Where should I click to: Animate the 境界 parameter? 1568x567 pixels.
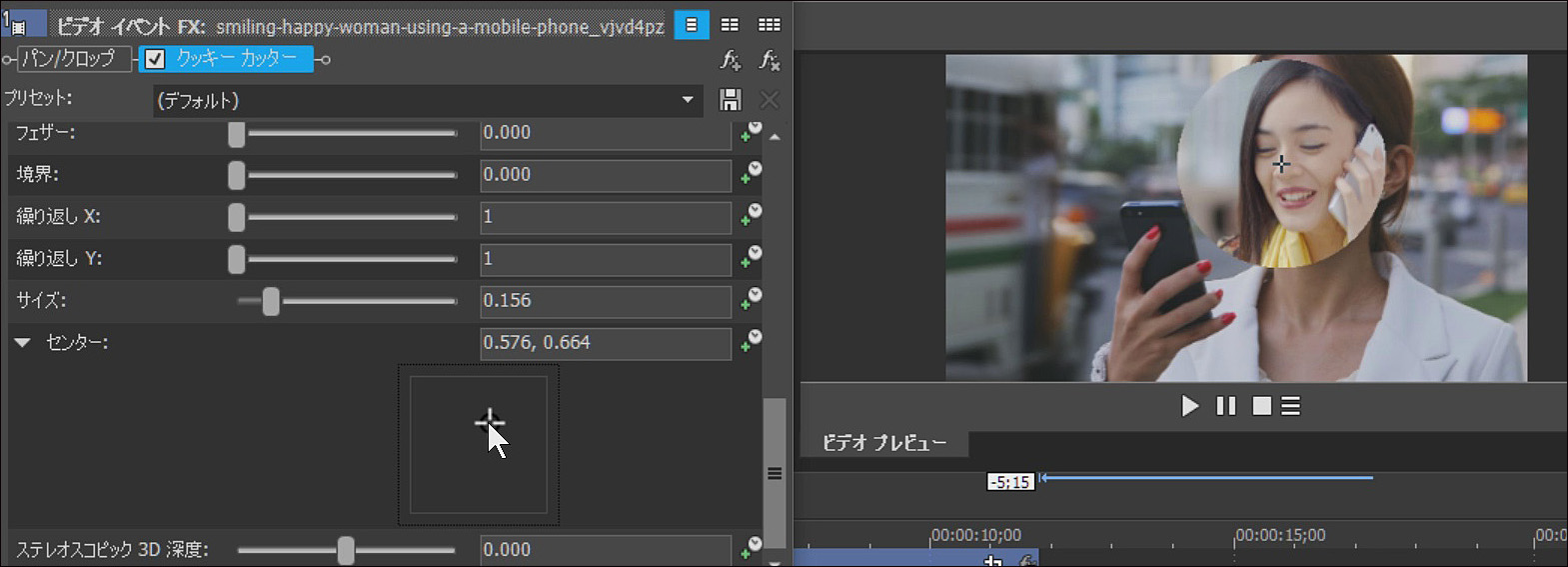751,175
